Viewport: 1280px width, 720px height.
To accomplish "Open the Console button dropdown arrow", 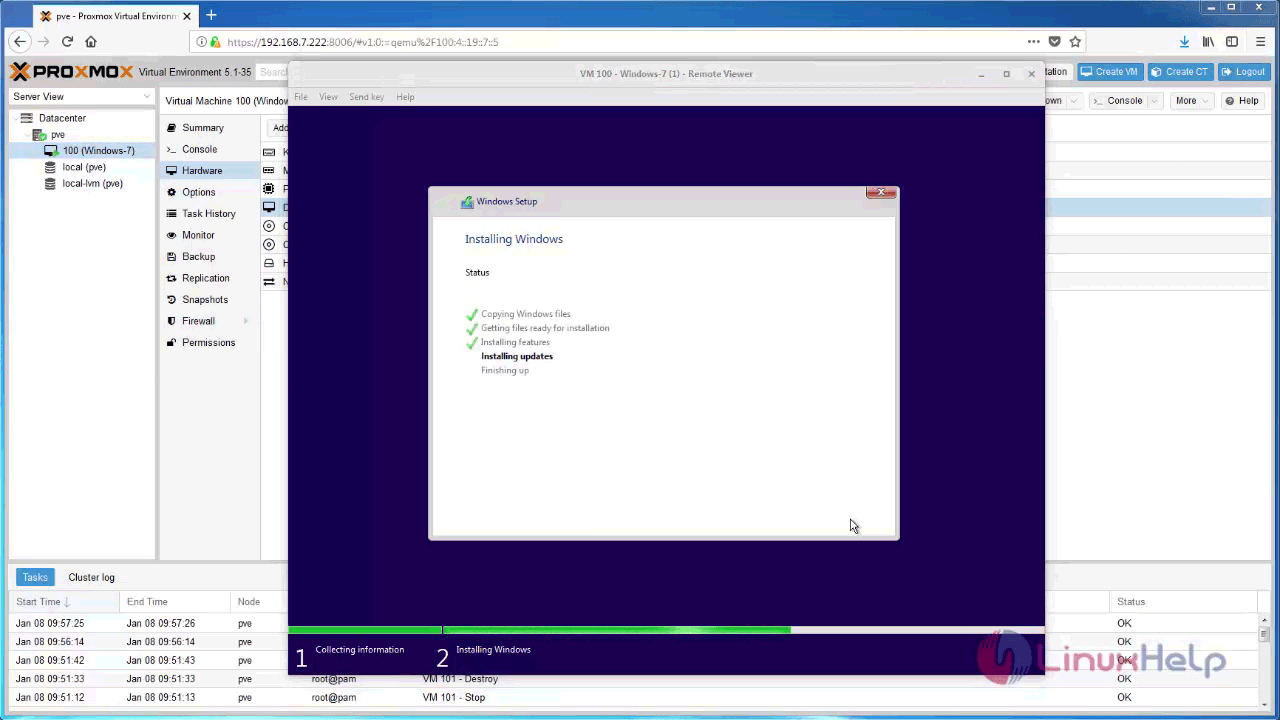I will tap(1154, 101).
